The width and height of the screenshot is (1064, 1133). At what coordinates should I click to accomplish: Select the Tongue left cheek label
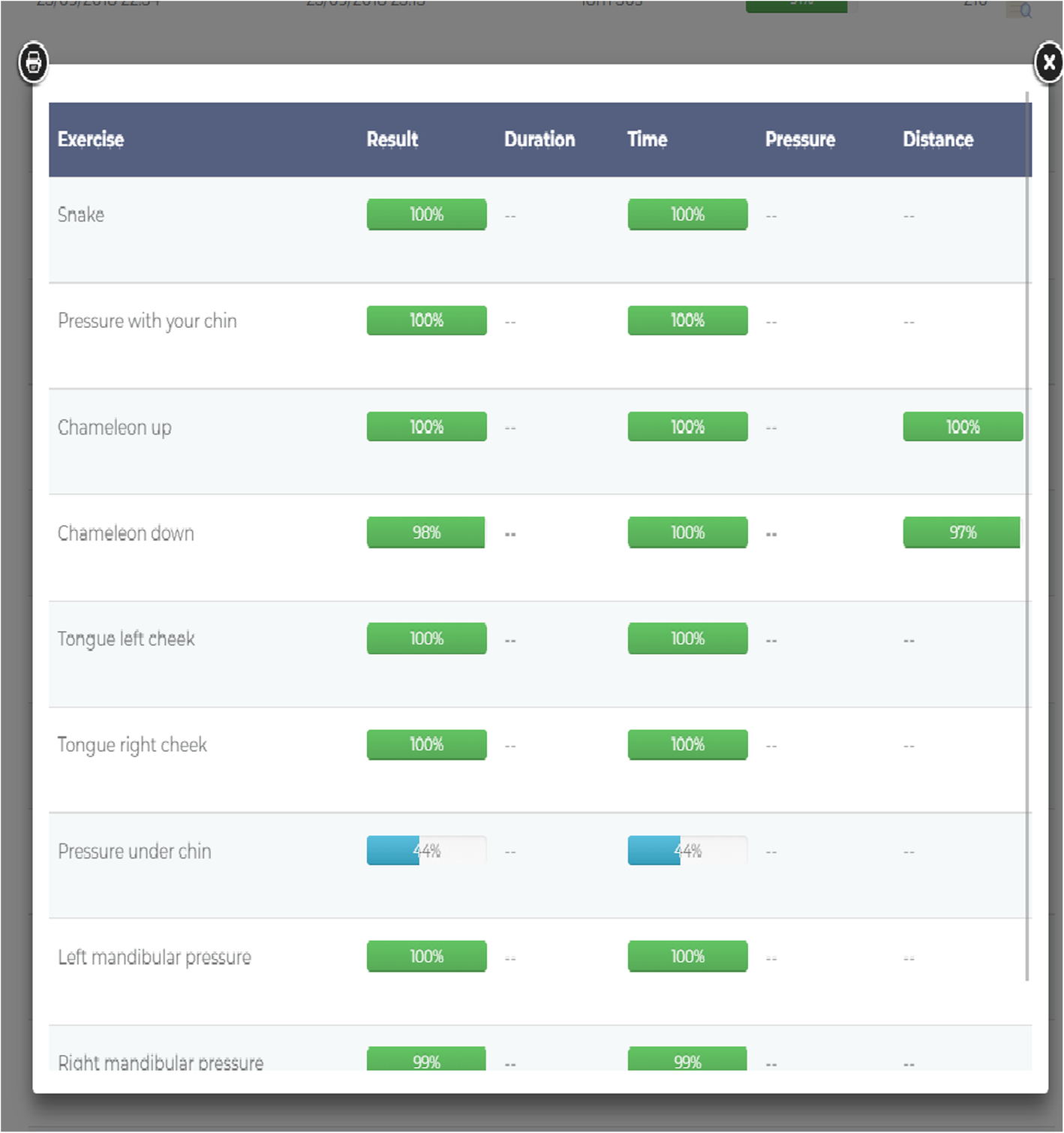[126, 639]
